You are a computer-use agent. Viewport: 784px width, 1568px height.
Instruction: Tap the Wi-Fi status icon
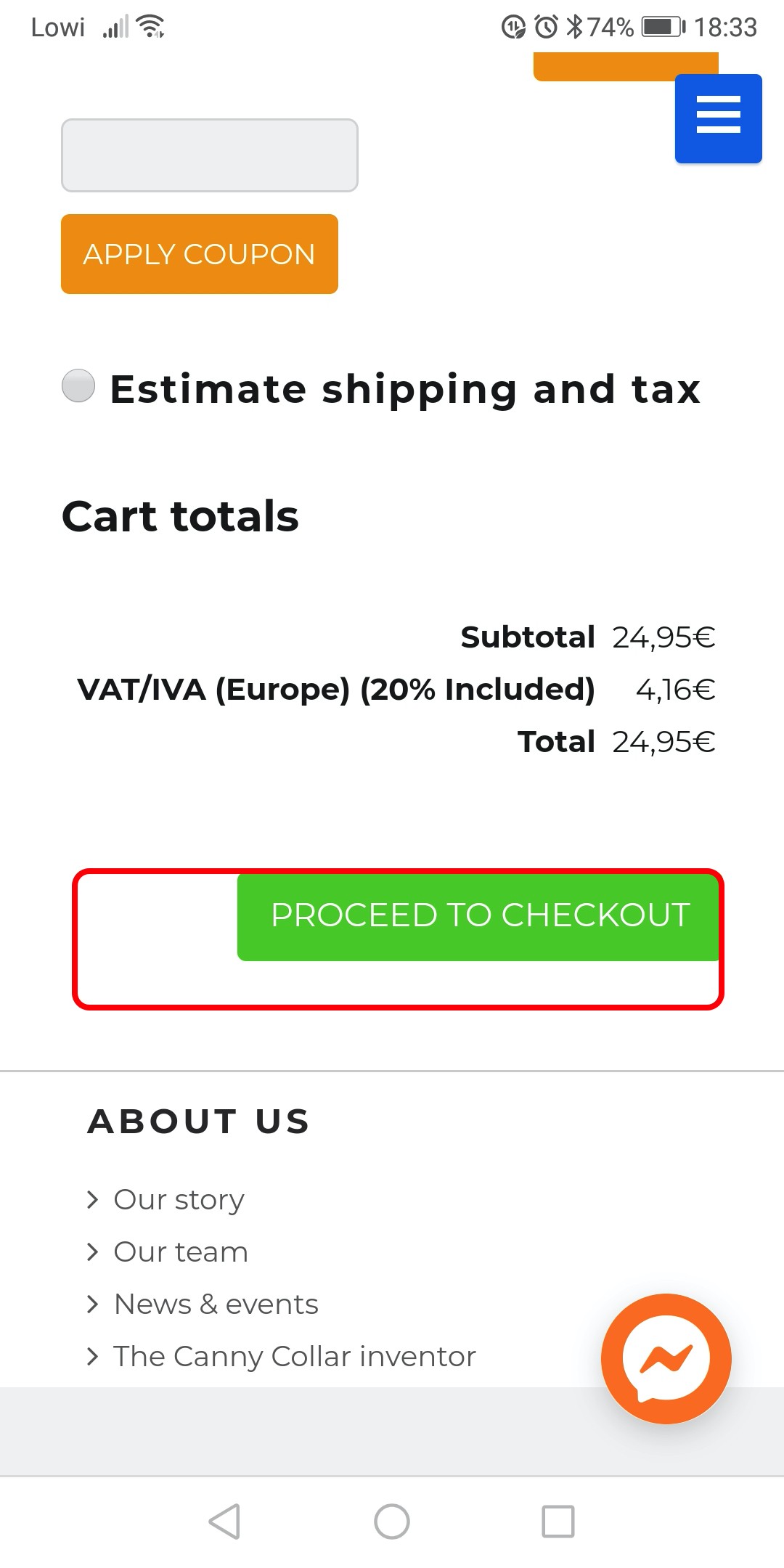click(150, 27)
